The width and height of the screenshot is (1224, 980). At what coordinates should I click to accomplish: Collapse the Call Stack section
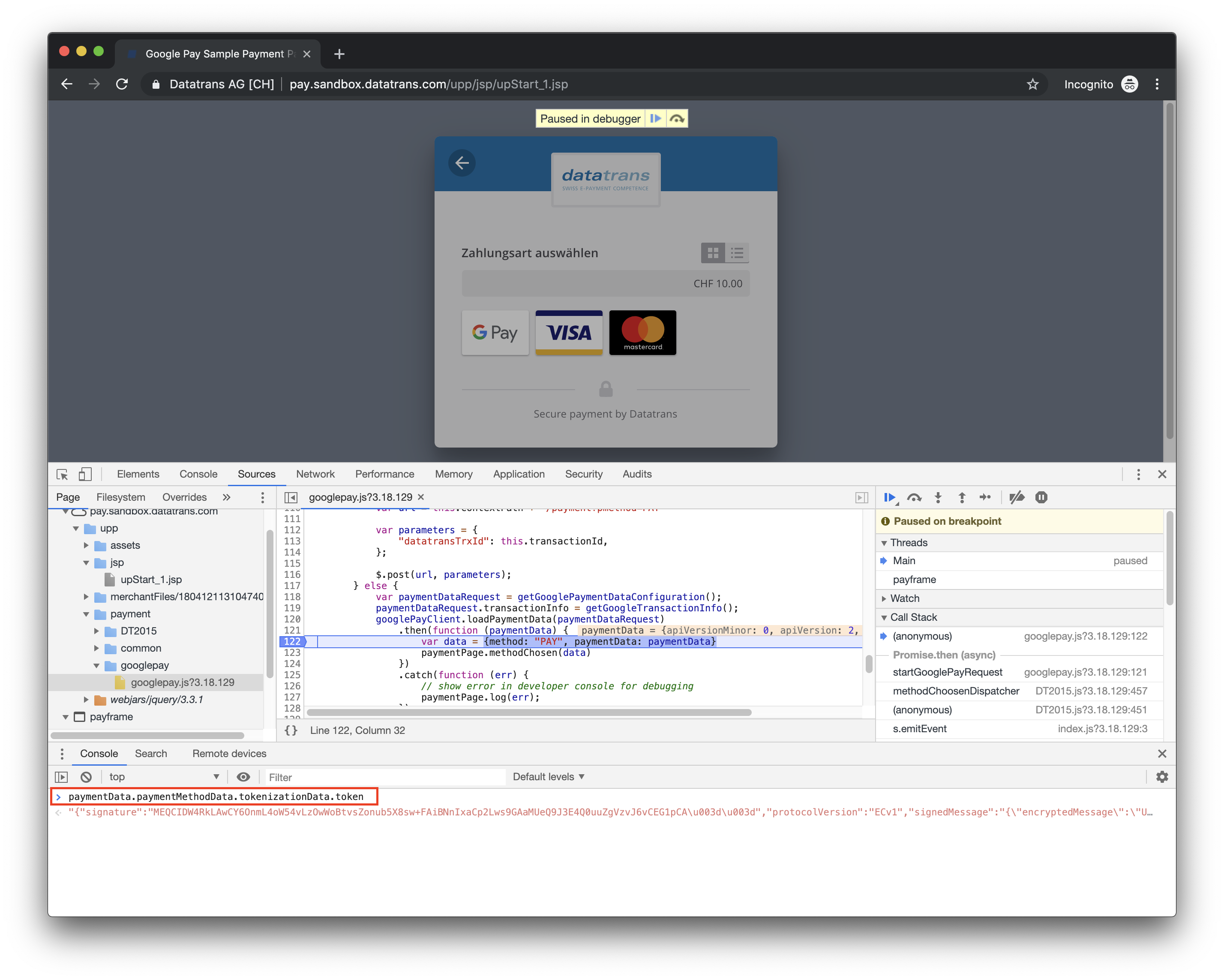tap(884, 617)
